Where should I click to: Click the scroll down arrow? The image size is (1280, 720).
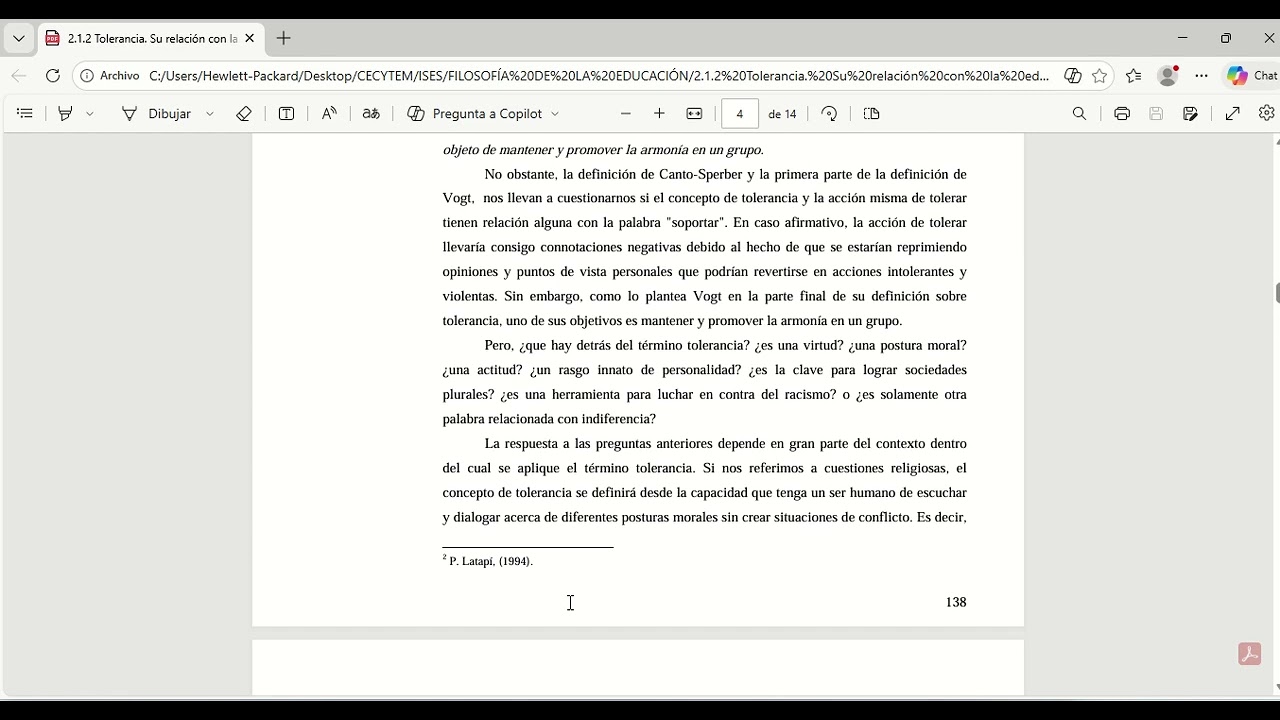(x=1277, y=688)
